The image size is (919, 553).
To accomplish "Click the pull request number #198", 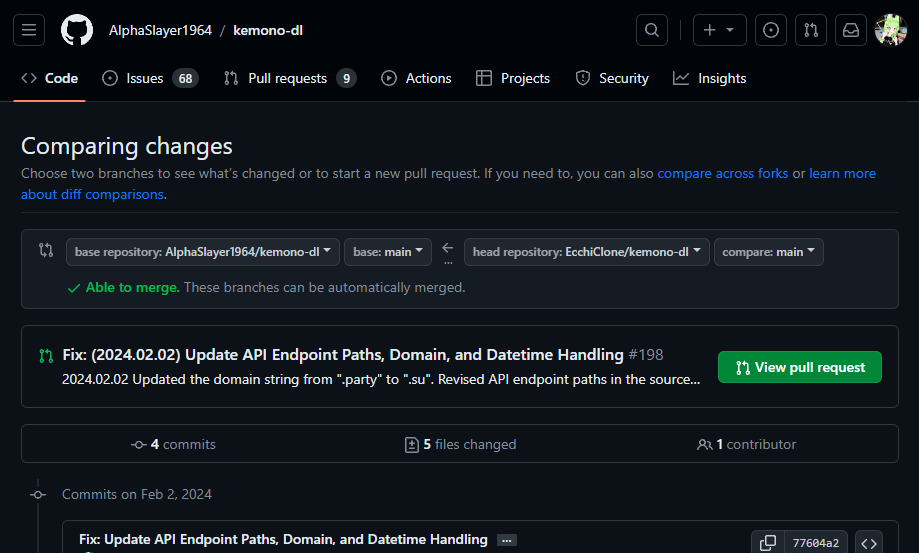I will point(646,354).
